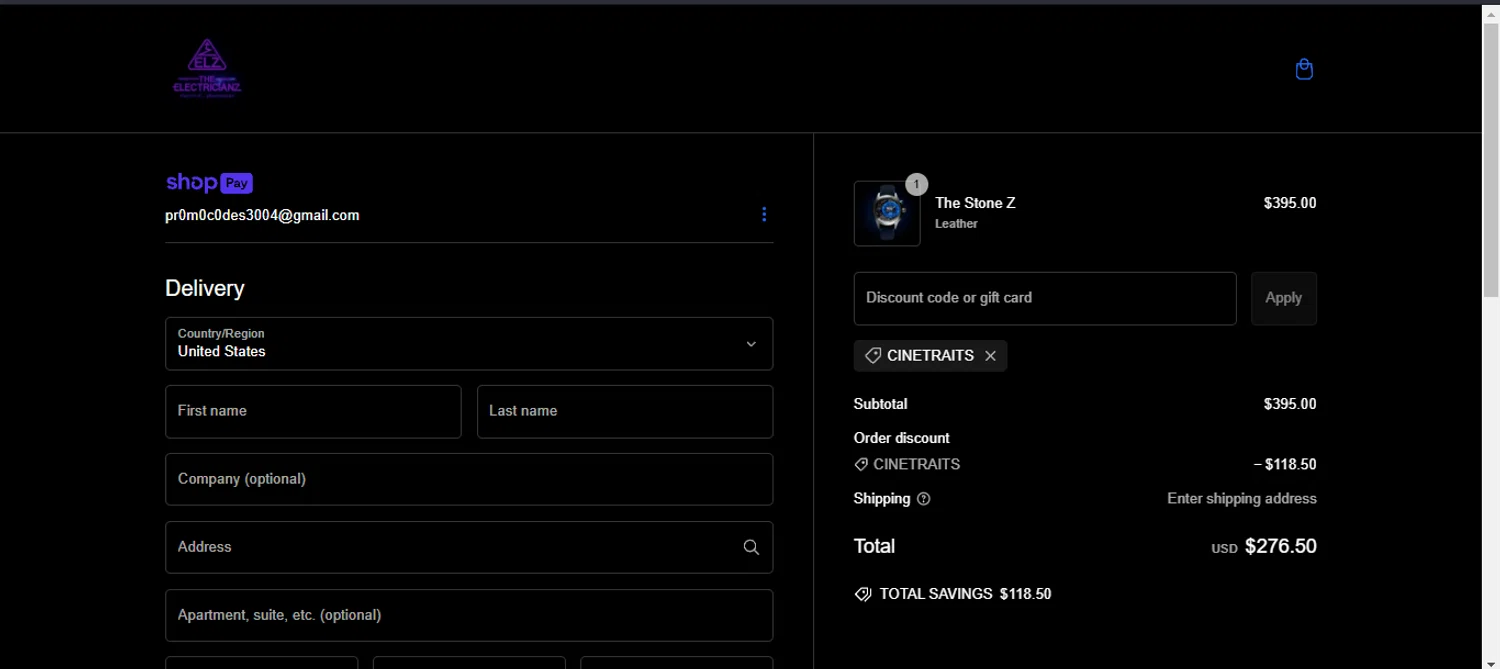The image size is (1500, 669).
Task: Click the TOTAL SAVINGS $118.50 text
Action: pos(965,594)
